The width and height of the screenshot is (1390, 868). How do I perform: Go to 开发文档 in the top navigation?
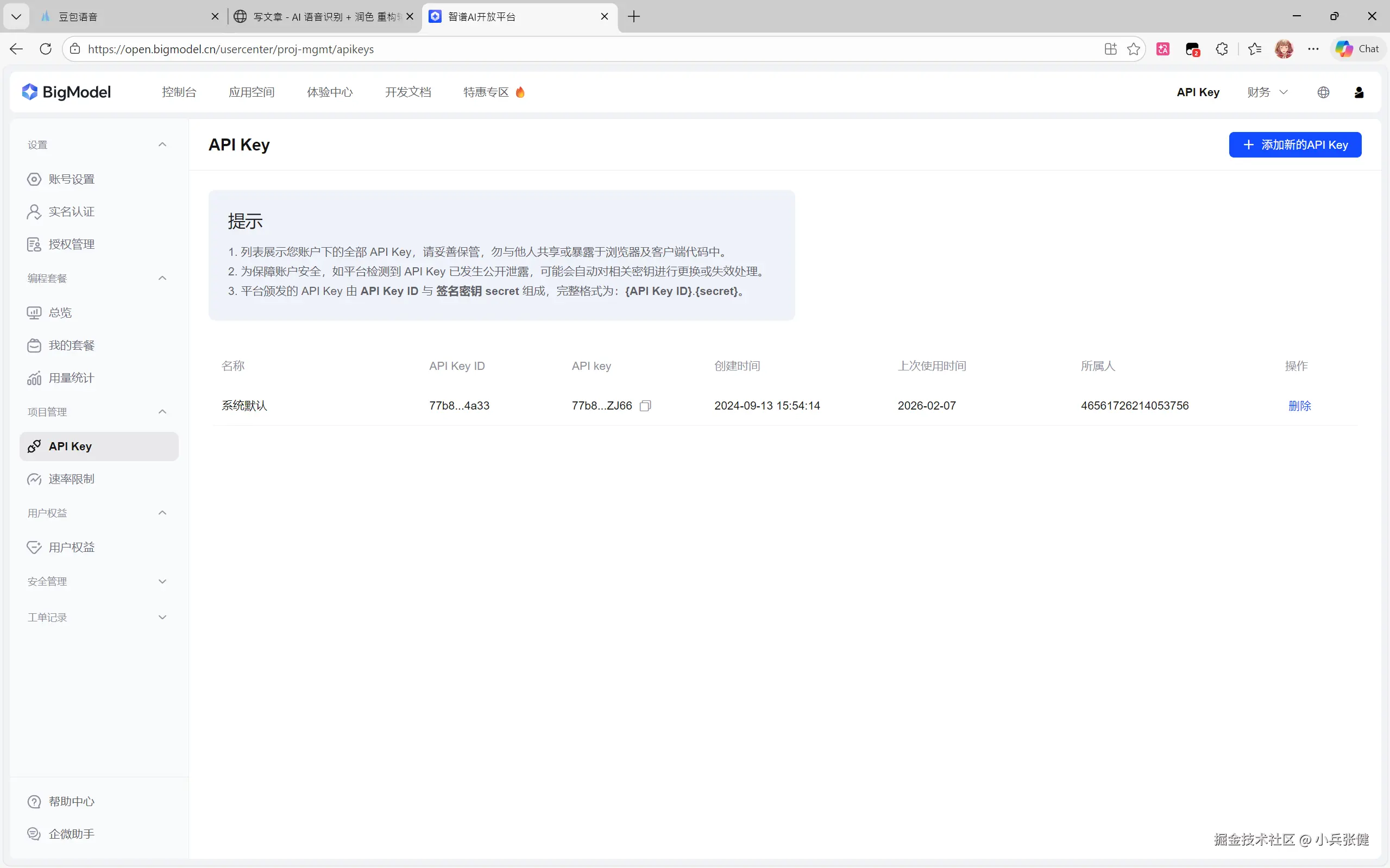coord(408,92)
